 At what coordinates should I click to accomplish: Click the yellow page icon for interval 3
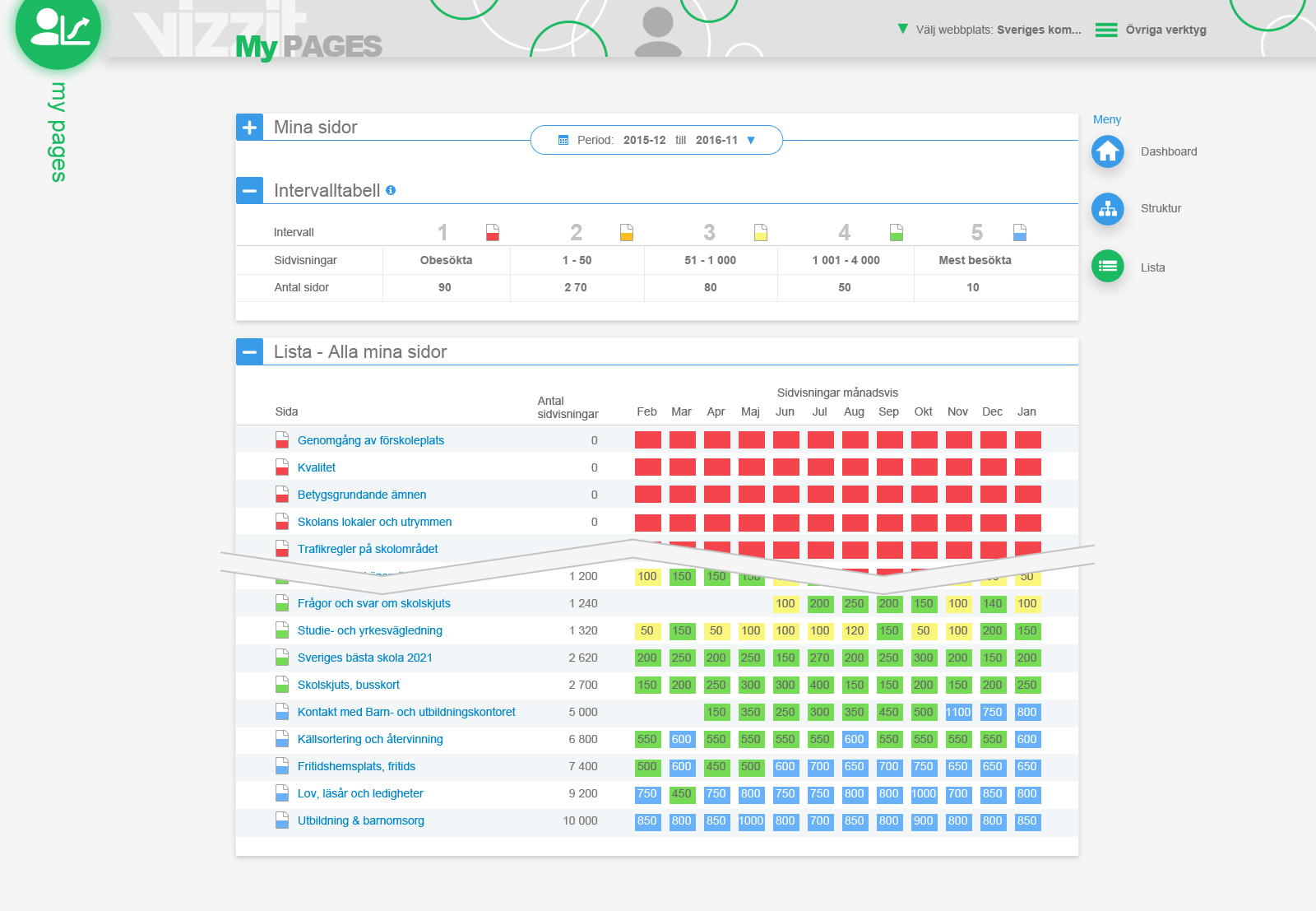(x=761, y=232)
